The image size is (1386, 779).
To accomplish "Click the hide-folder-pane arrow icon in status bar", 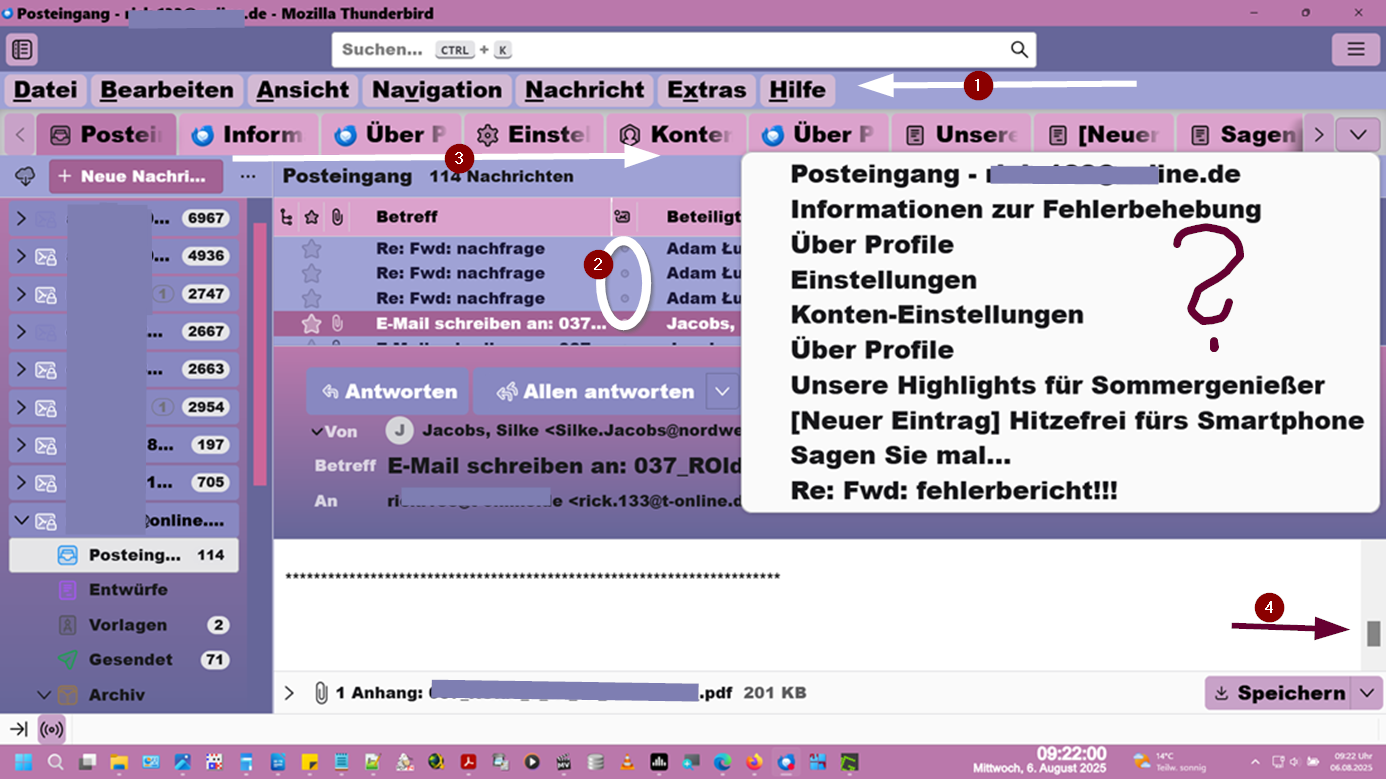I will [19, 729].
